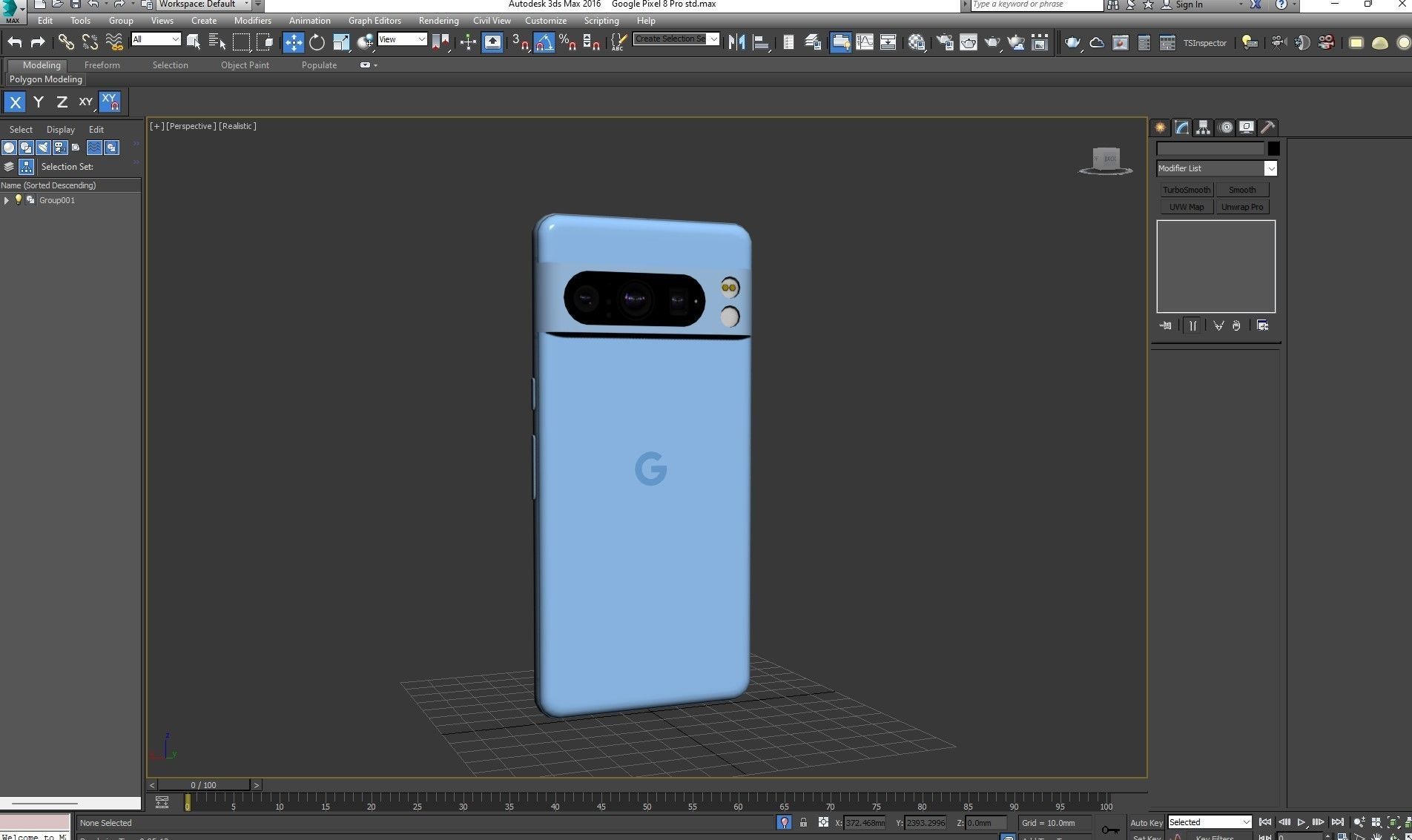Expand the Group001 tree node
This screenshot has width=1412, height=840.
7,200
